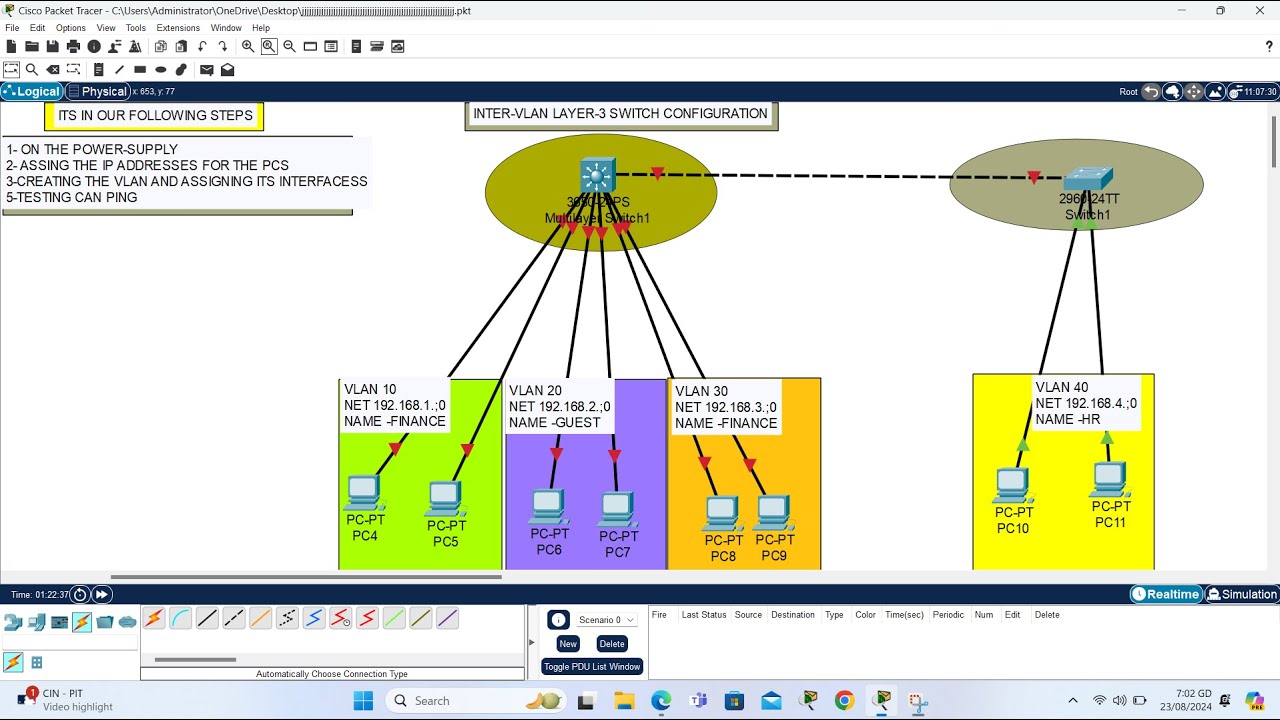The height and width of the screenshot is (720, 1280).
Task: Choose the Draw Rectangle tool
Action: 140,70
